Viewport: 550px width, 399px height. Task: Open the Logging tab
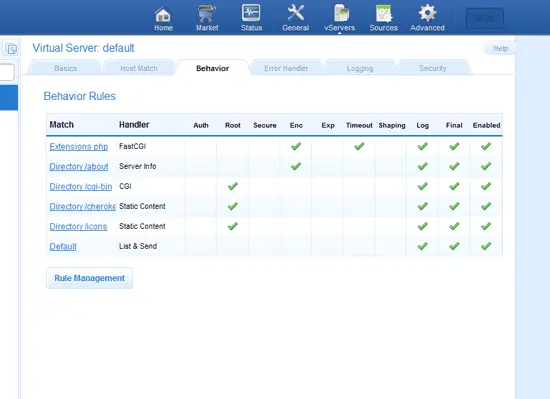pos(360,68)
